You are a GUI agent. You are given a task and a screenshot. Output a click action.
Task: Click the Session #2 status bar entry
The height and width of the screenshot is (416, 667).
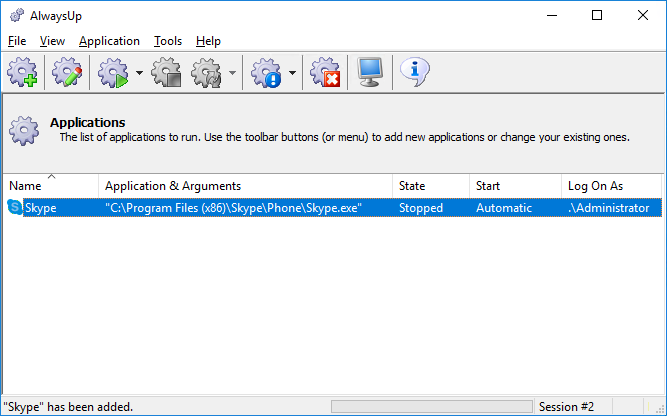pos(566,407)
